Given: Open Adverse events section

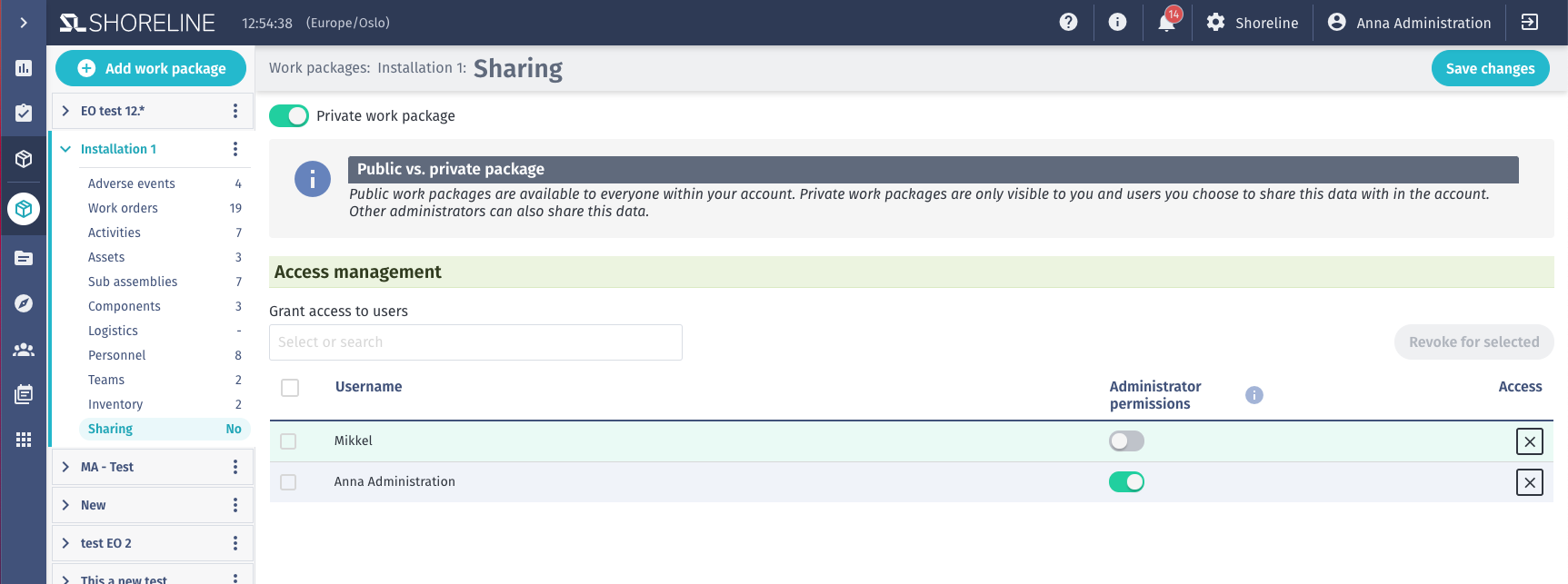Looking at the screenshot, I should point(165,183).
